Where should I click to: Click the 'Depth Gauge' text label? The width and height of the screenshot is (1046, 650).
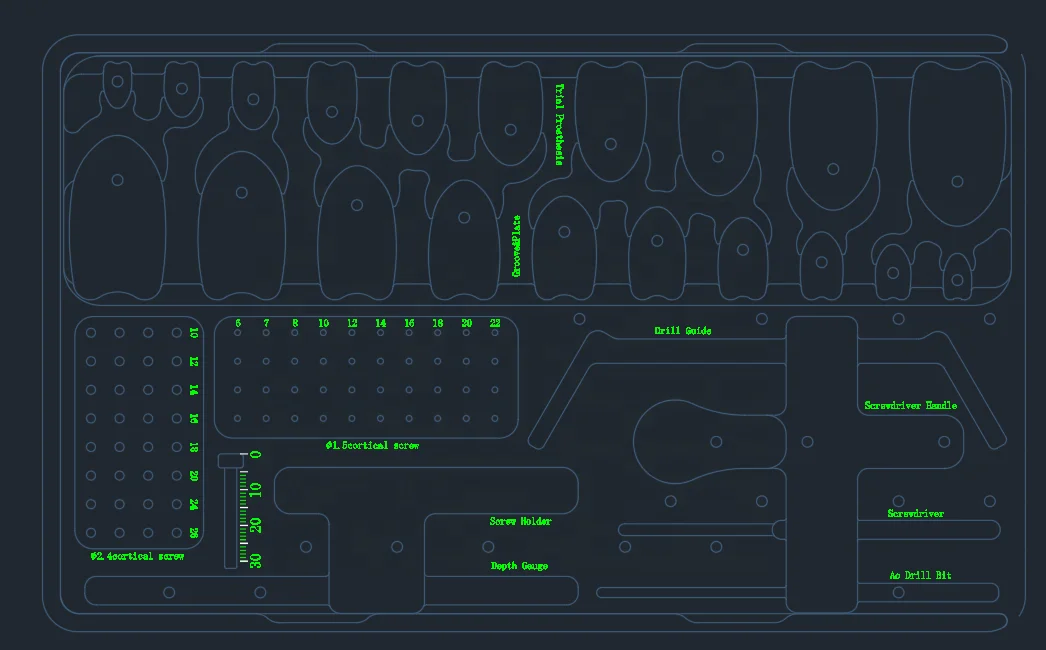pyautogui.click(x=519, y=566)
